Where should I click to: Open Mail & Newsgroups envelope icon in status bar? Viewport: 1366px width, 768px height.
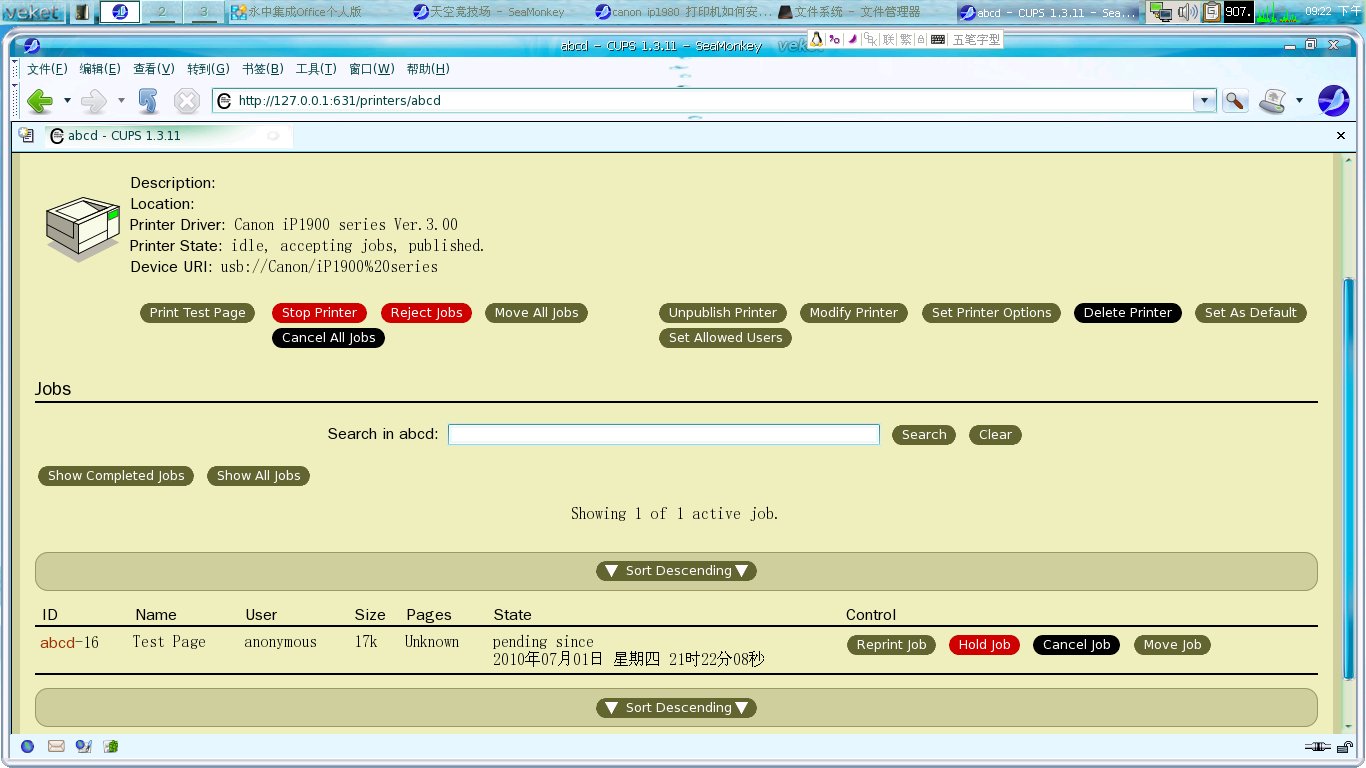click(x=56, y=746)
